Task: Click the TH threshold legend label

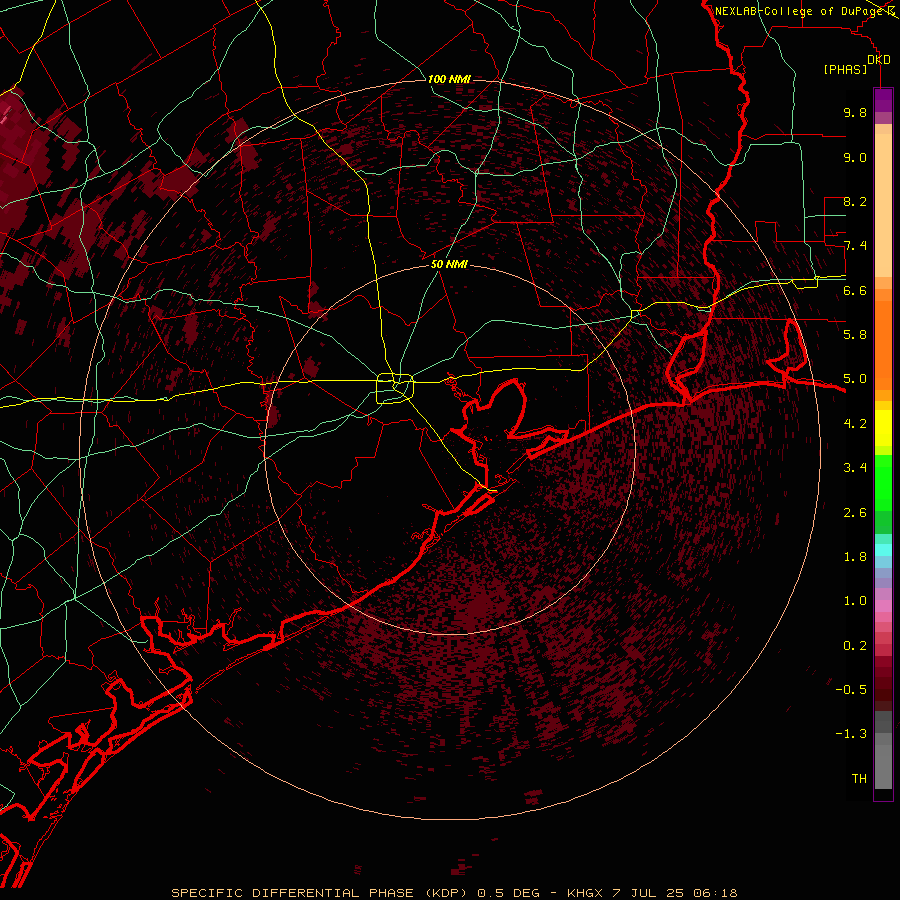Action: tap(859, 779)
